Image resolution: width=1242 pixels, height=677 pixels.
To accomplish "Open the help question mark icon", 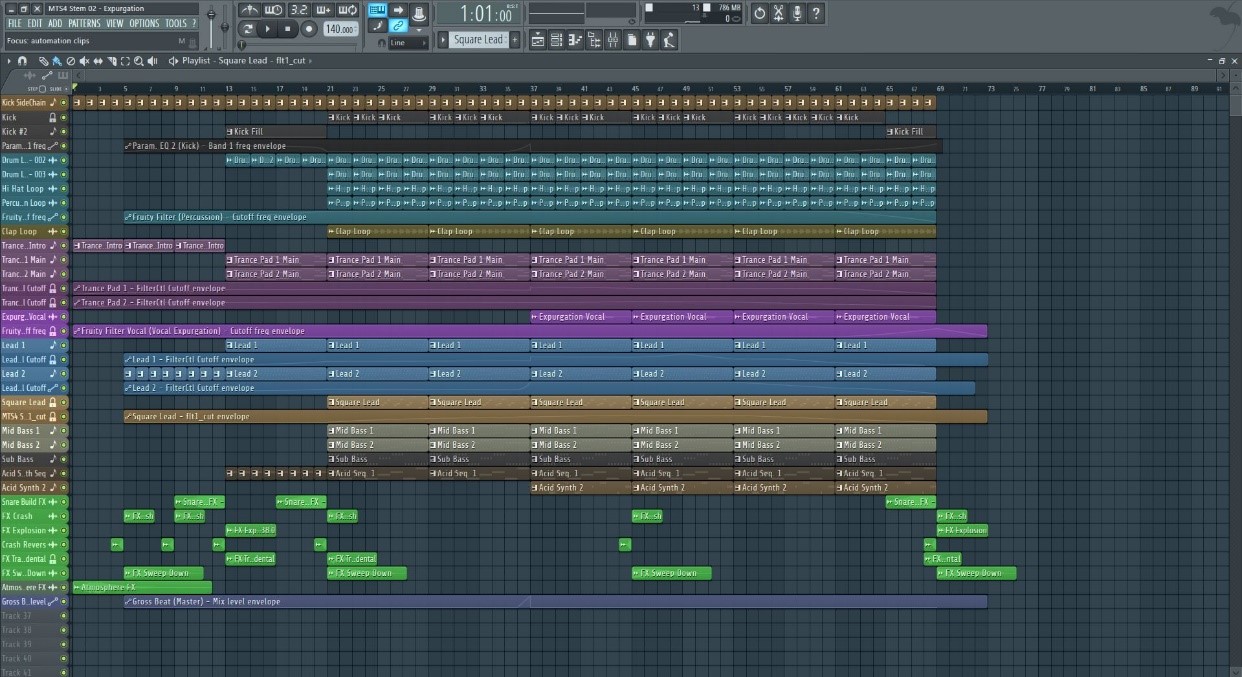I will [x=816, y=13].
